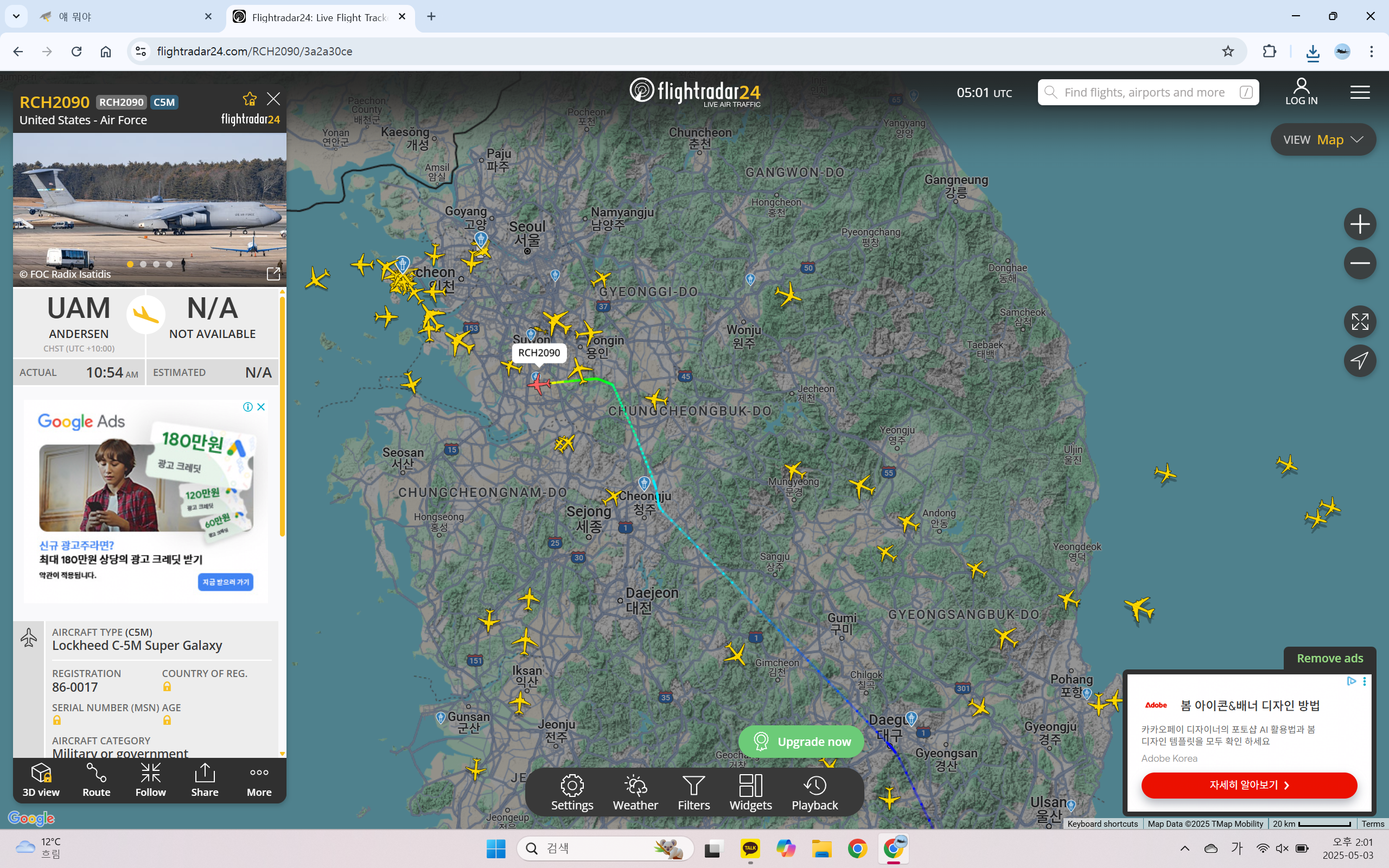The image size is (1389, 868).
Task: Open 3D view for the flight
Action: click(41, 780)
